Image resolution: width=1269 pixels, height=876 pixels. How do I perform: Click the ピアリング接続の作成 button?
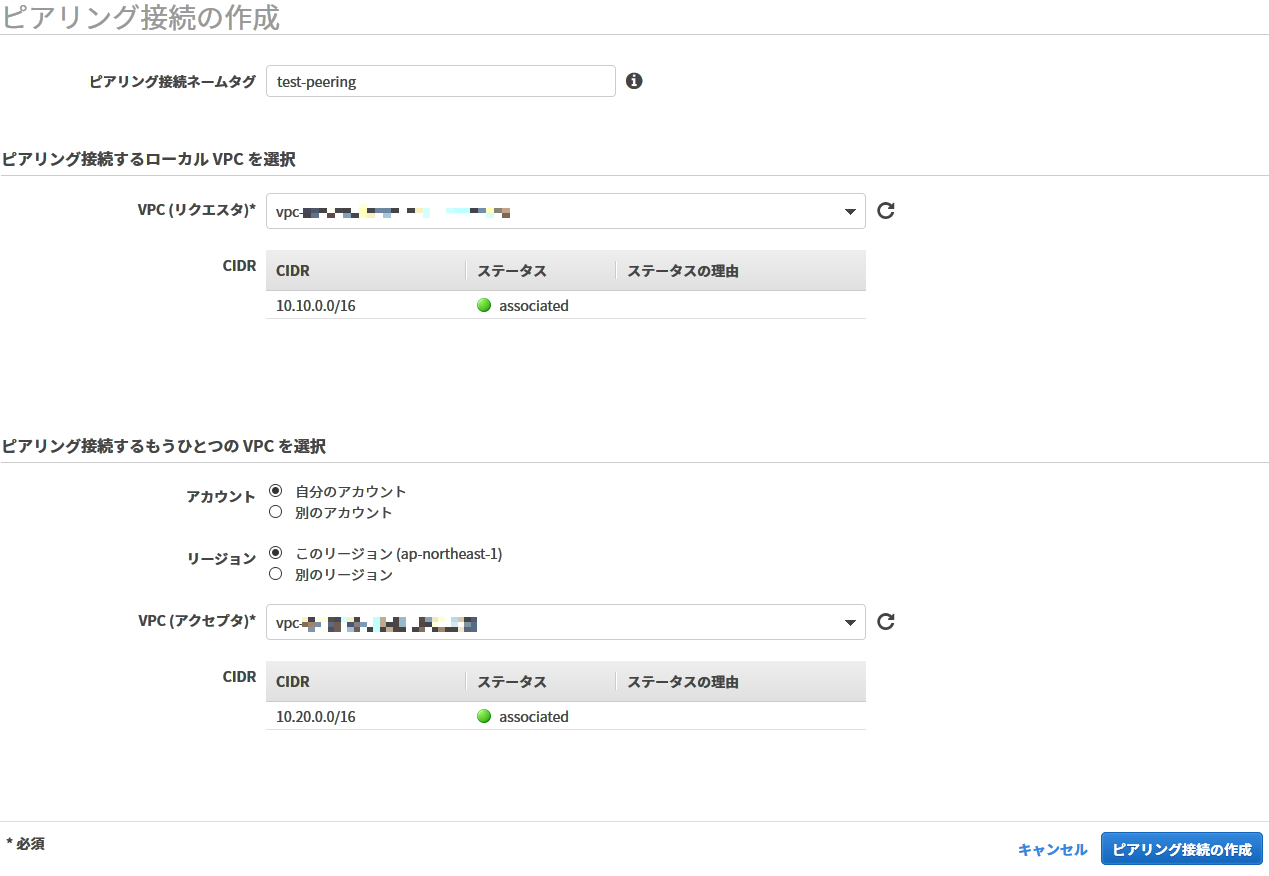click(1183, 848)
